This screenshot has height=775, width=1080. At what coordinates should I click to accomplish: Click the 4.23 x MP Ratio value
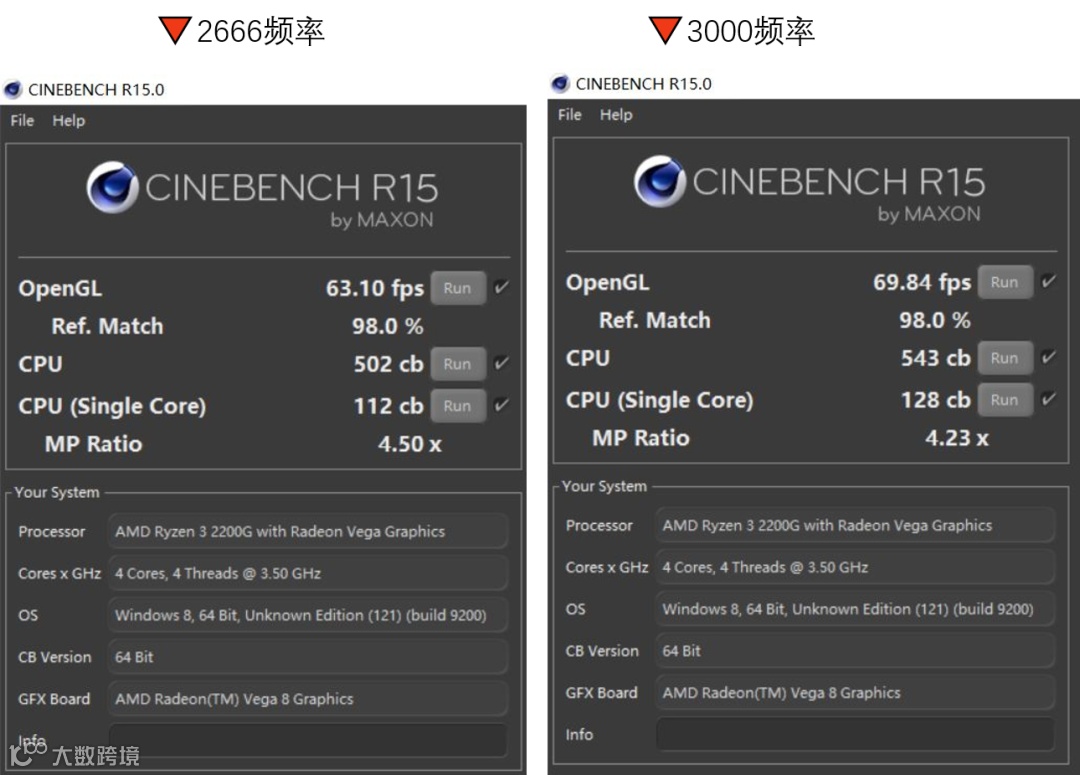pos(957,437)
